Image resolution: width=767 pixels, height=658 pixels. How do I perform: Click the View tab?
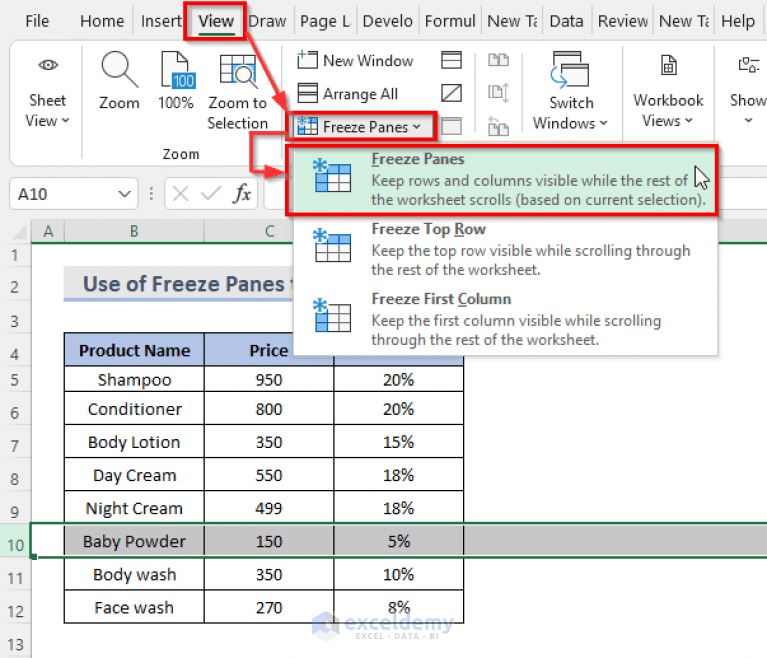(x=216, y=22)
